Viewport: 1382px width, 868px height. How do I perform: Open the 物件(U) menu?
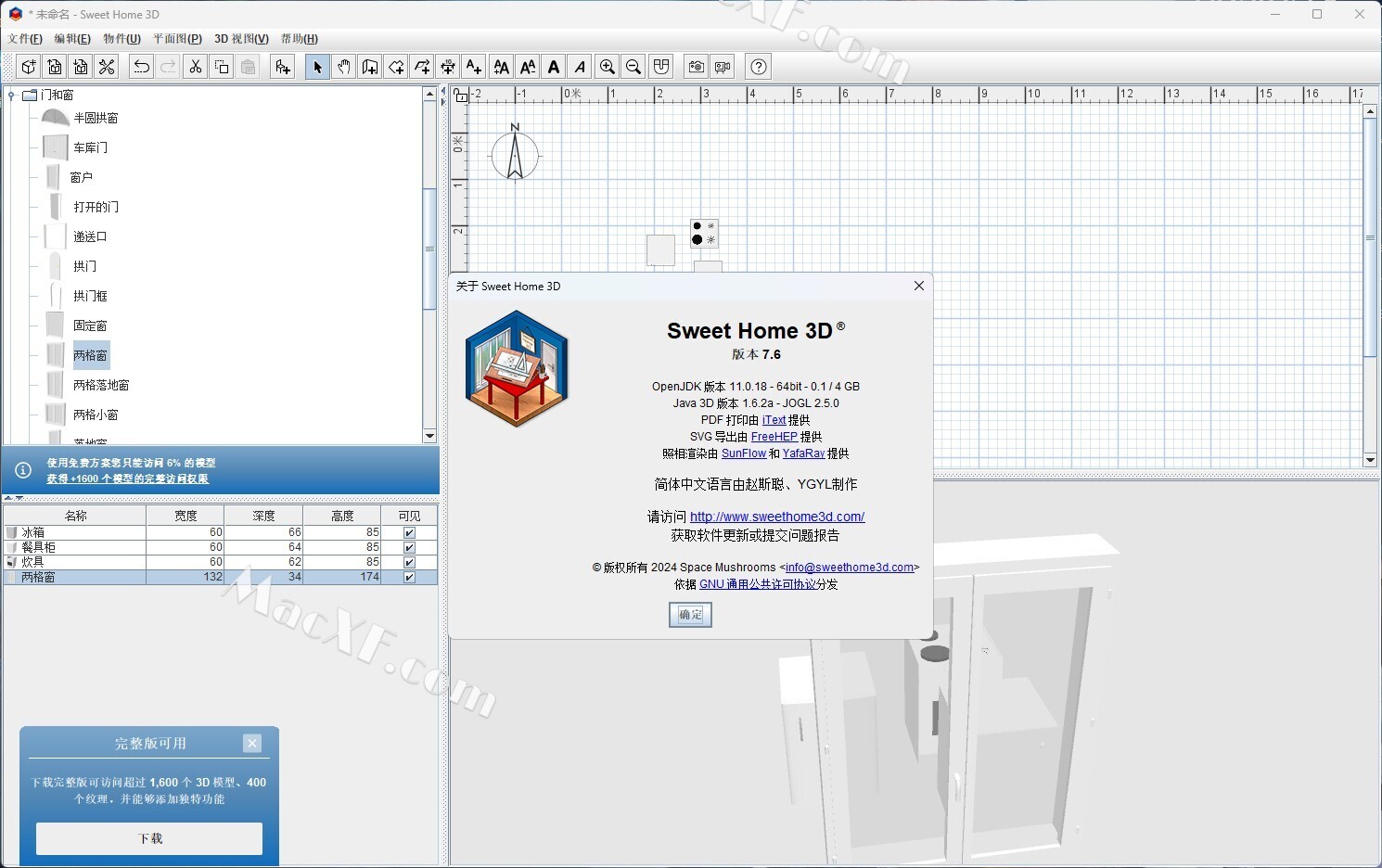coord(122,39)
